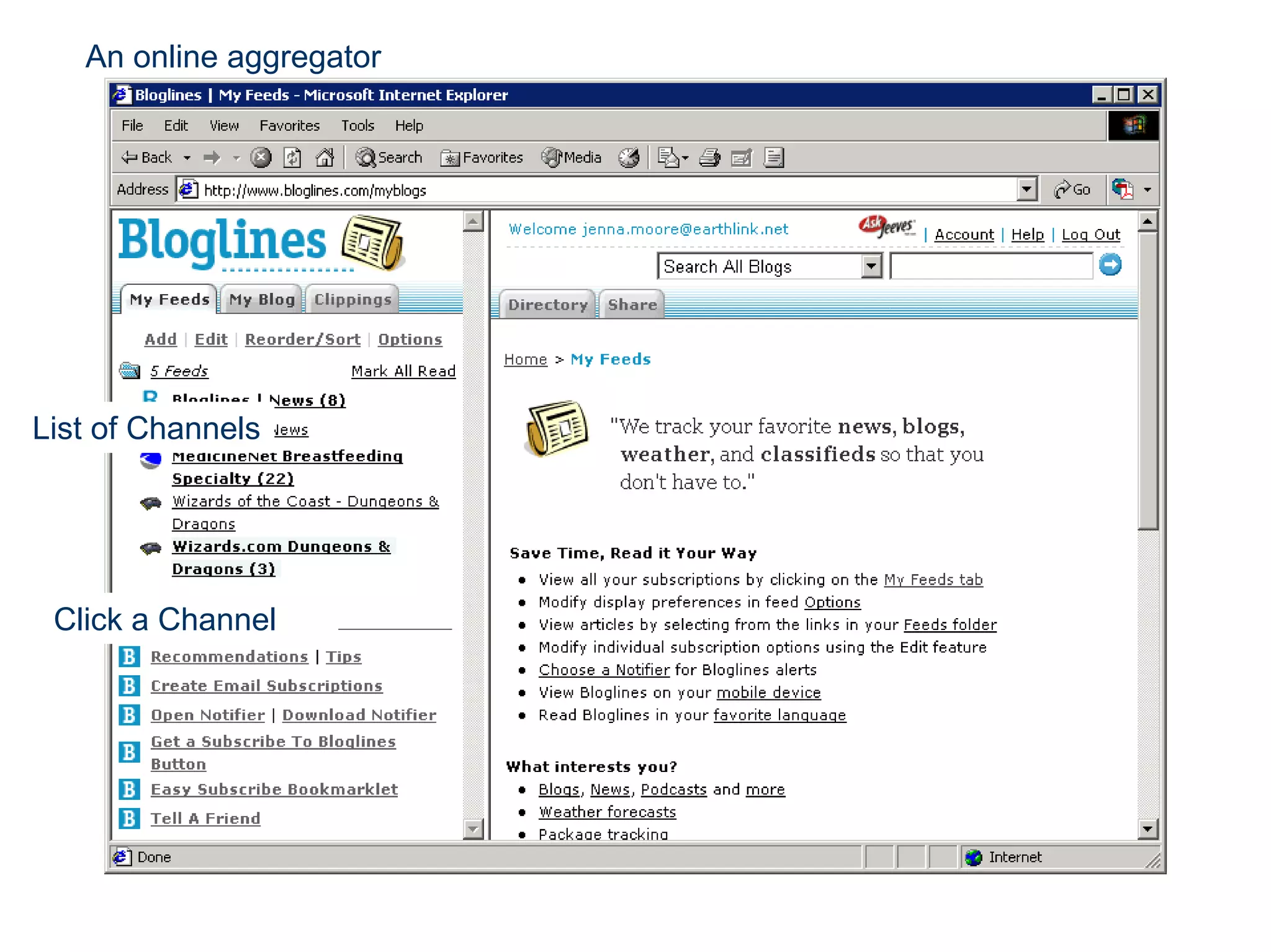Click the feed panel Options link
Viewport: 1271px width, 952px height.
point(410,339)
